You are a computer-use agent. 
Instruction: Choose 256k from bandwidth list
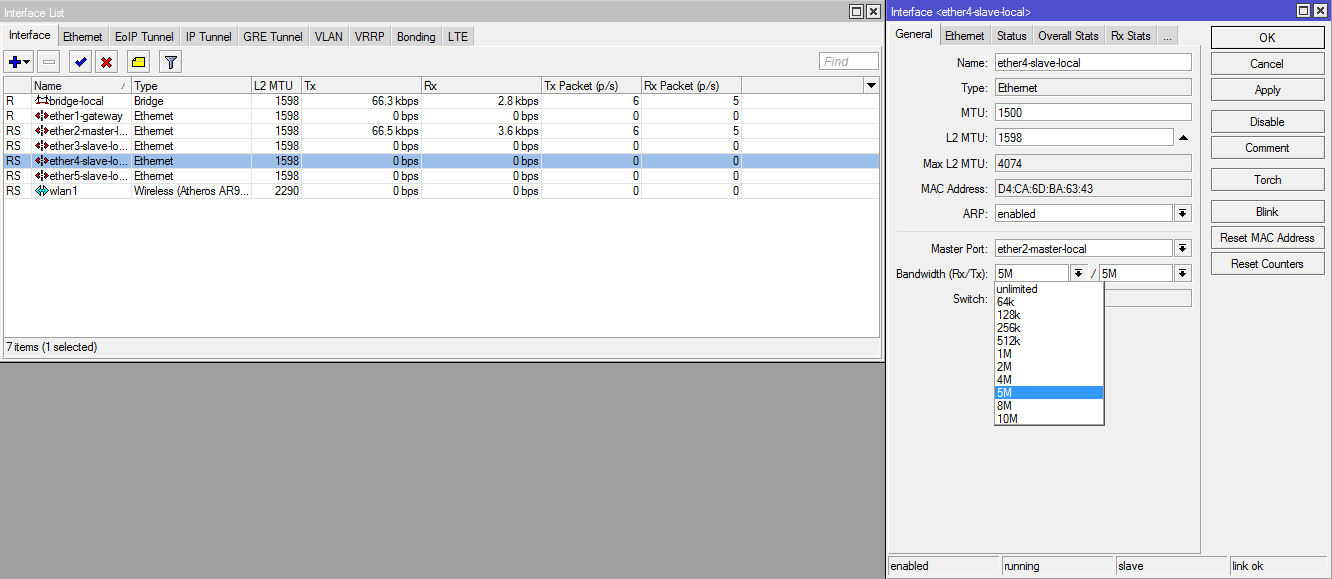pyautogui.click(x=1049, y=328)
